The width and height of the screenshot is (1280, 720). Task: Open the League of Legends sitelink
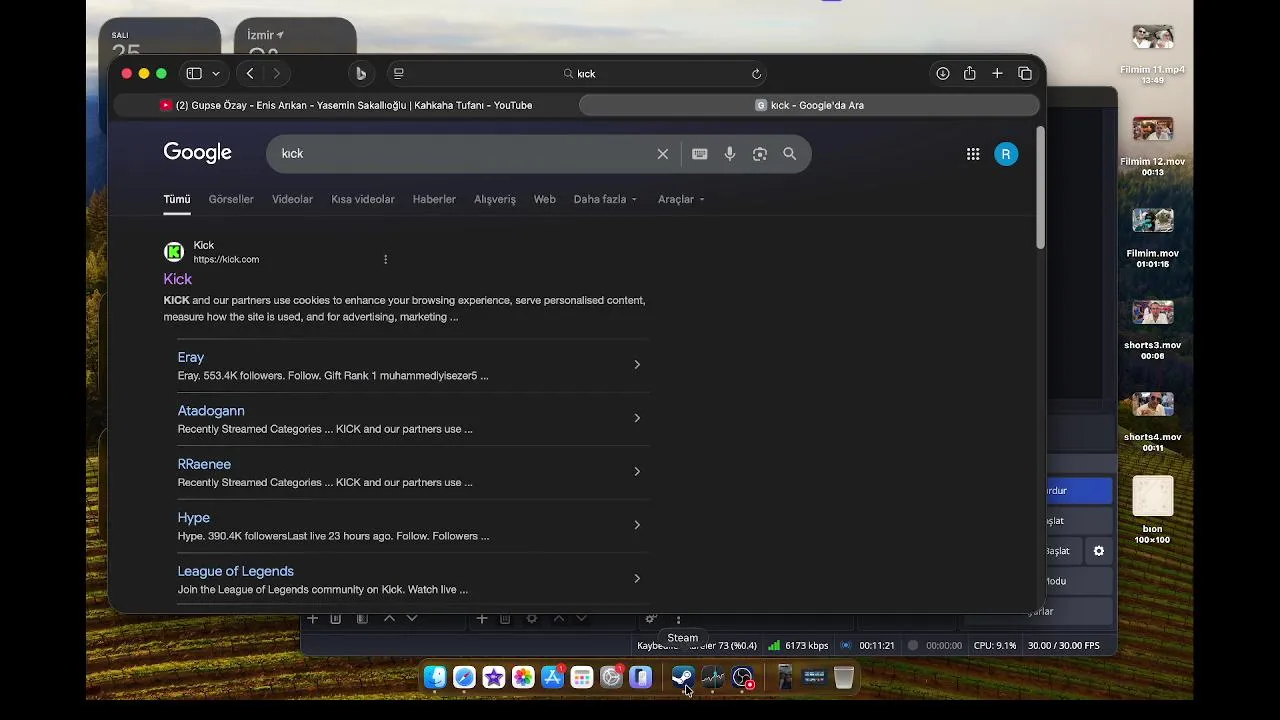(x=236, y=571)
